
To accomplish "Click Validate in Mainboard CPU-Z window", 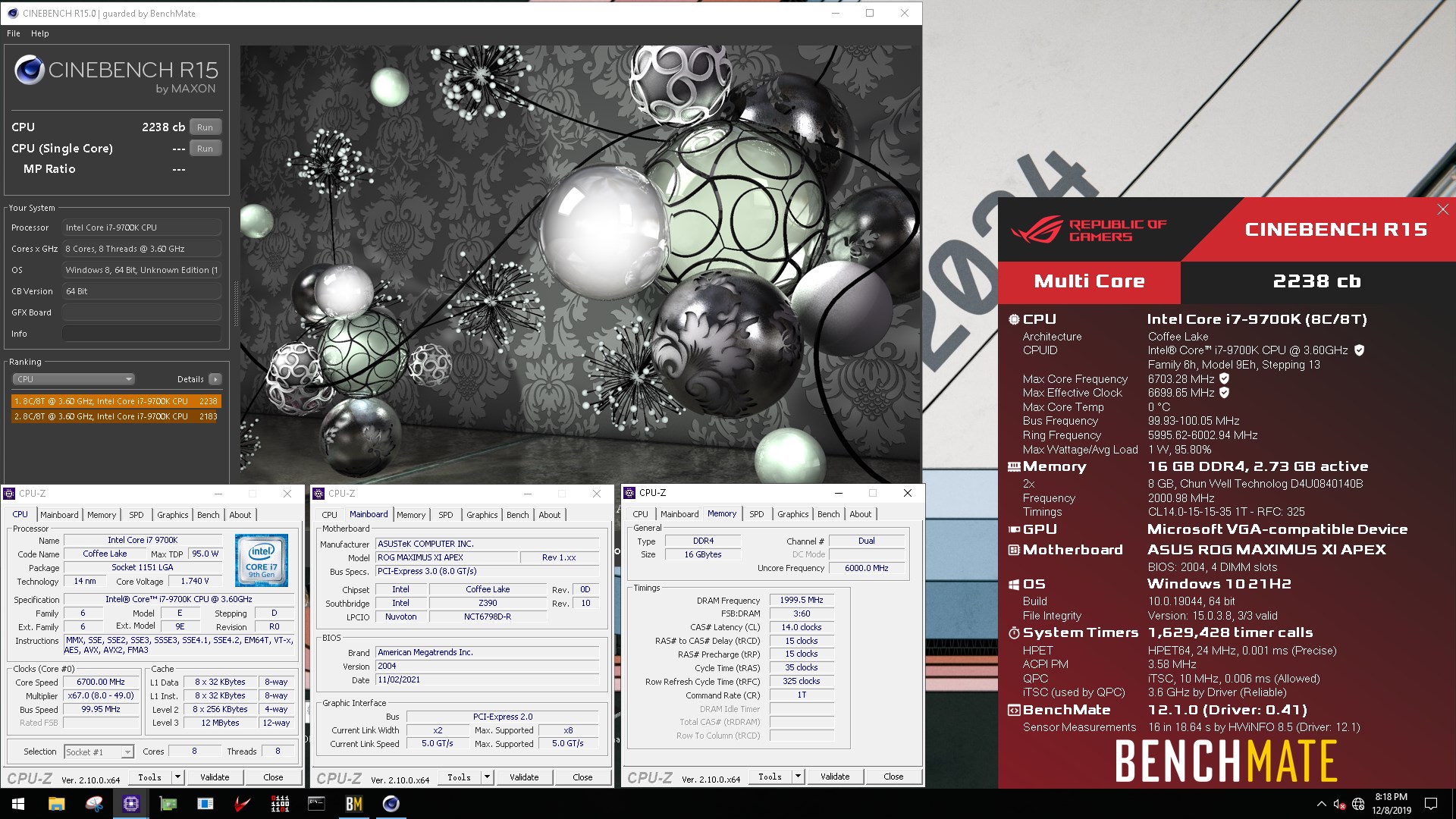I will pyautogui.click(x=524, y=777).
